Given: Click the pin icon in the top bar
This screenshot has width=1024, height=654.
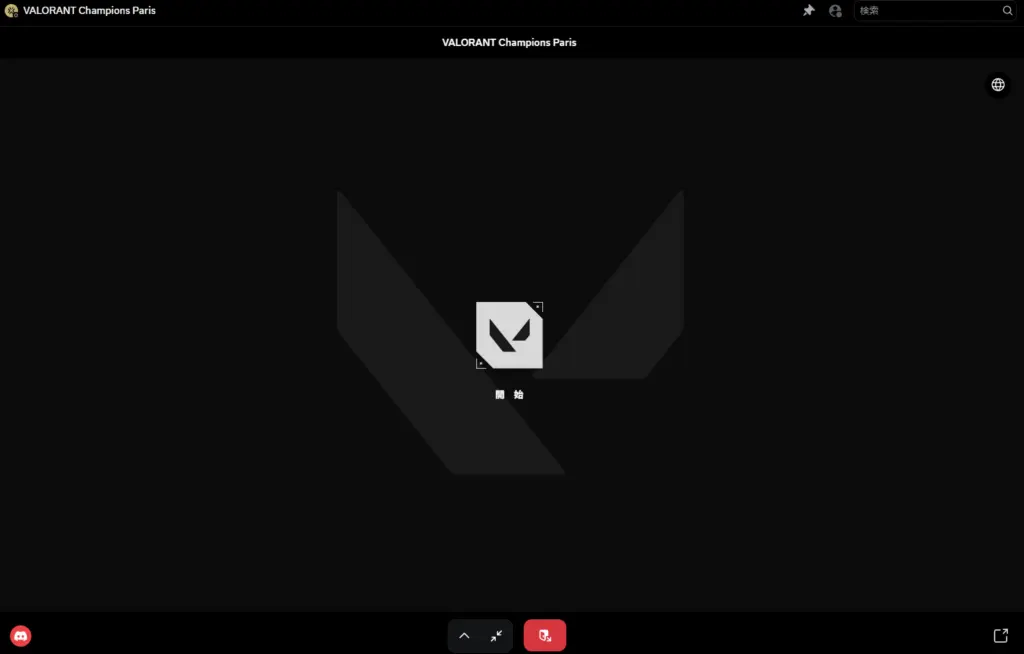Looking at the screenshot, I should pos(809,11).
